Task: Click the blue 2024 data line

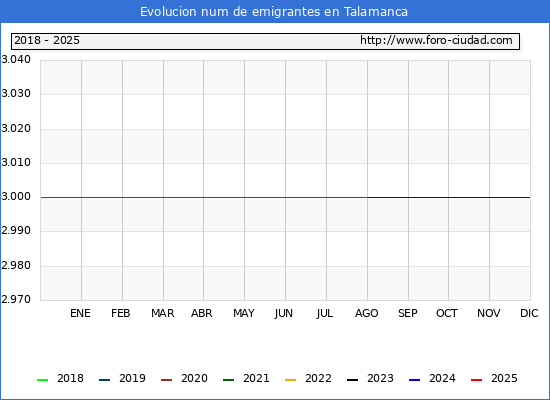Action: (449, 198)
